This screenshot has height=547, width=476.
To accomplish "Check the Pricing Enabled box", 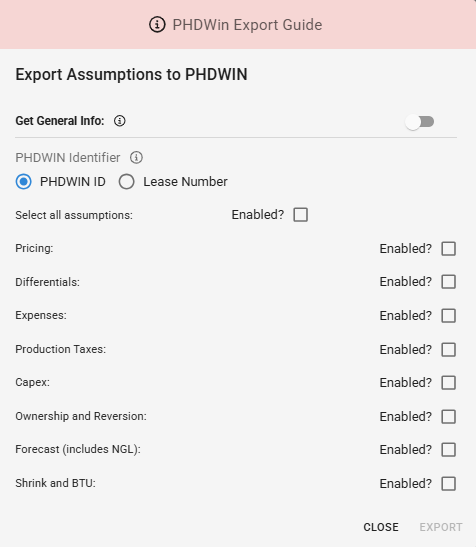I will tap(448, 249).
